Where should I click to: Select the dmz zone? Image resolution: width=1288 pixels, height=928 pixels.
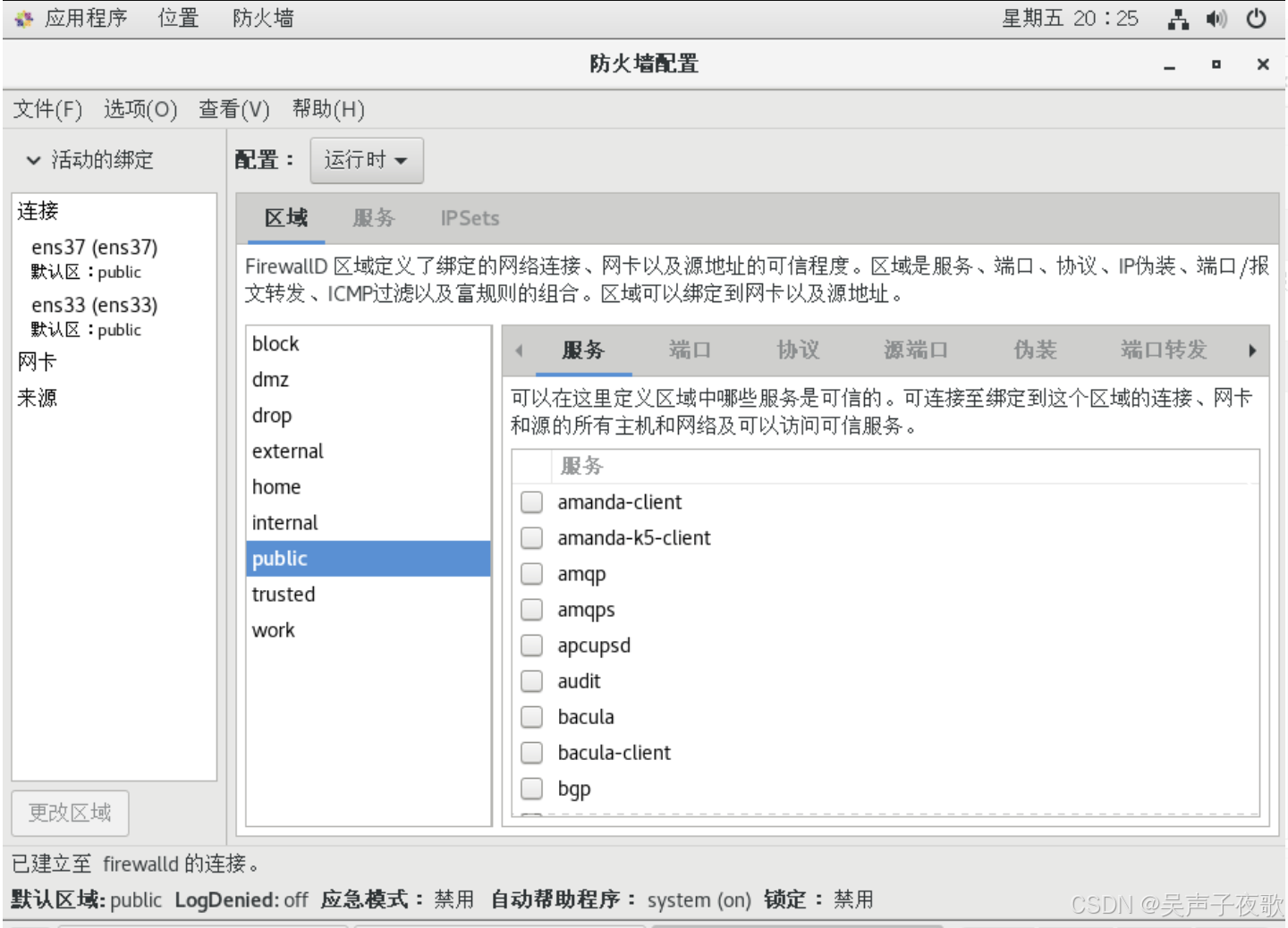(x=369, y=380)
